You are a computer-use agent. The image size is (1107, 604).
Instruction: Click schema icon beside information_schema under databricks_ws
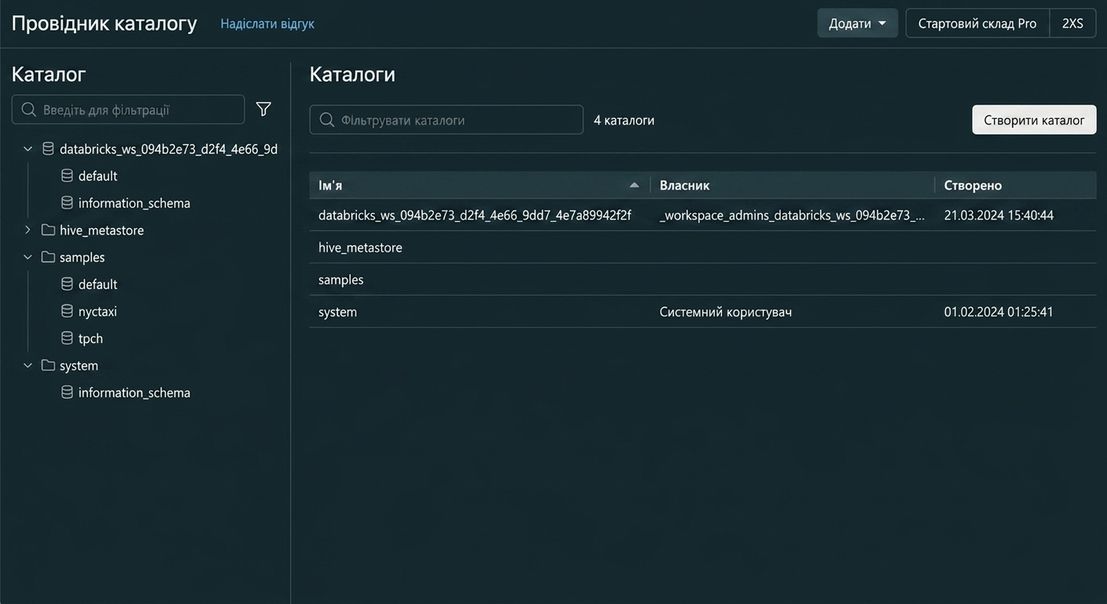click(x=67, y=203)
